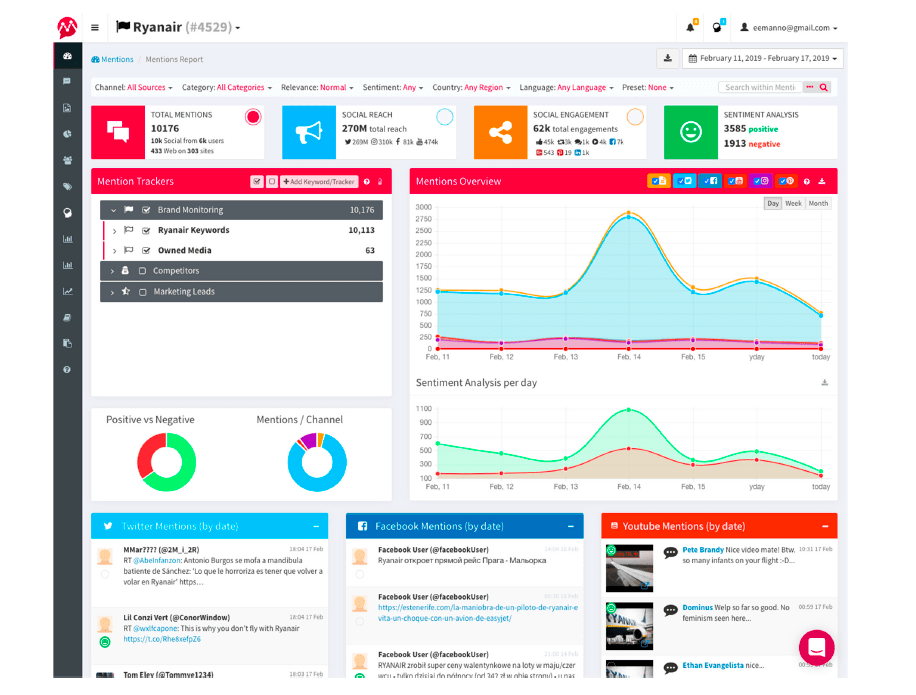Open the Preset: None menu
Image resolution: width=916 pixels, height=695 pixels.
coord(648,88)
